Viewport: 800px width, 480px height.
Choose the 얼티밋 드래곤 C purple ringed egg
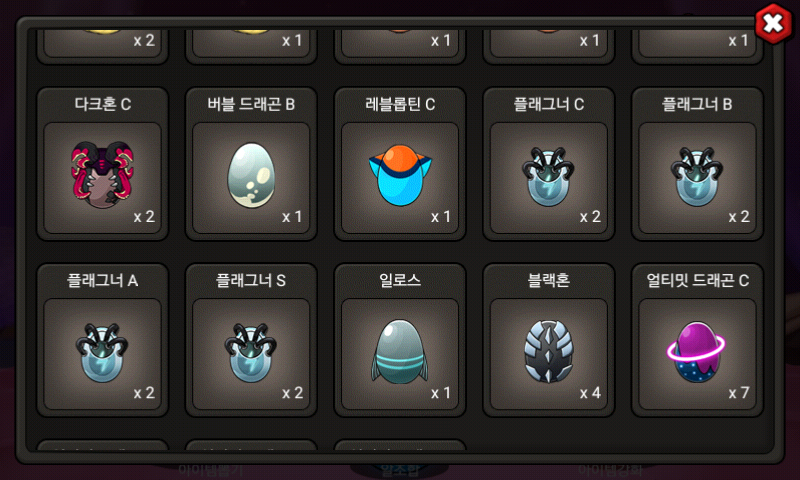[697, 352]
